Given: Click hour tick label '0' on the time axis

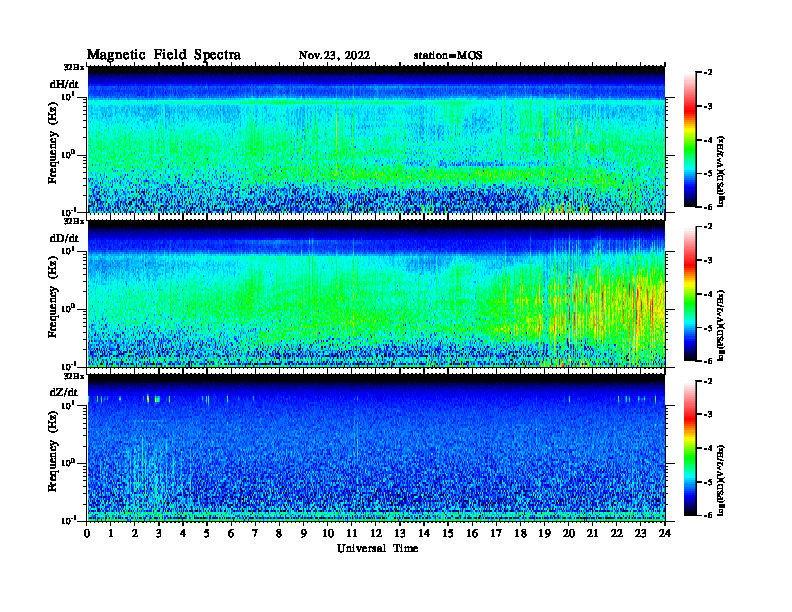Looking at the screenshot, I should 87,534.
